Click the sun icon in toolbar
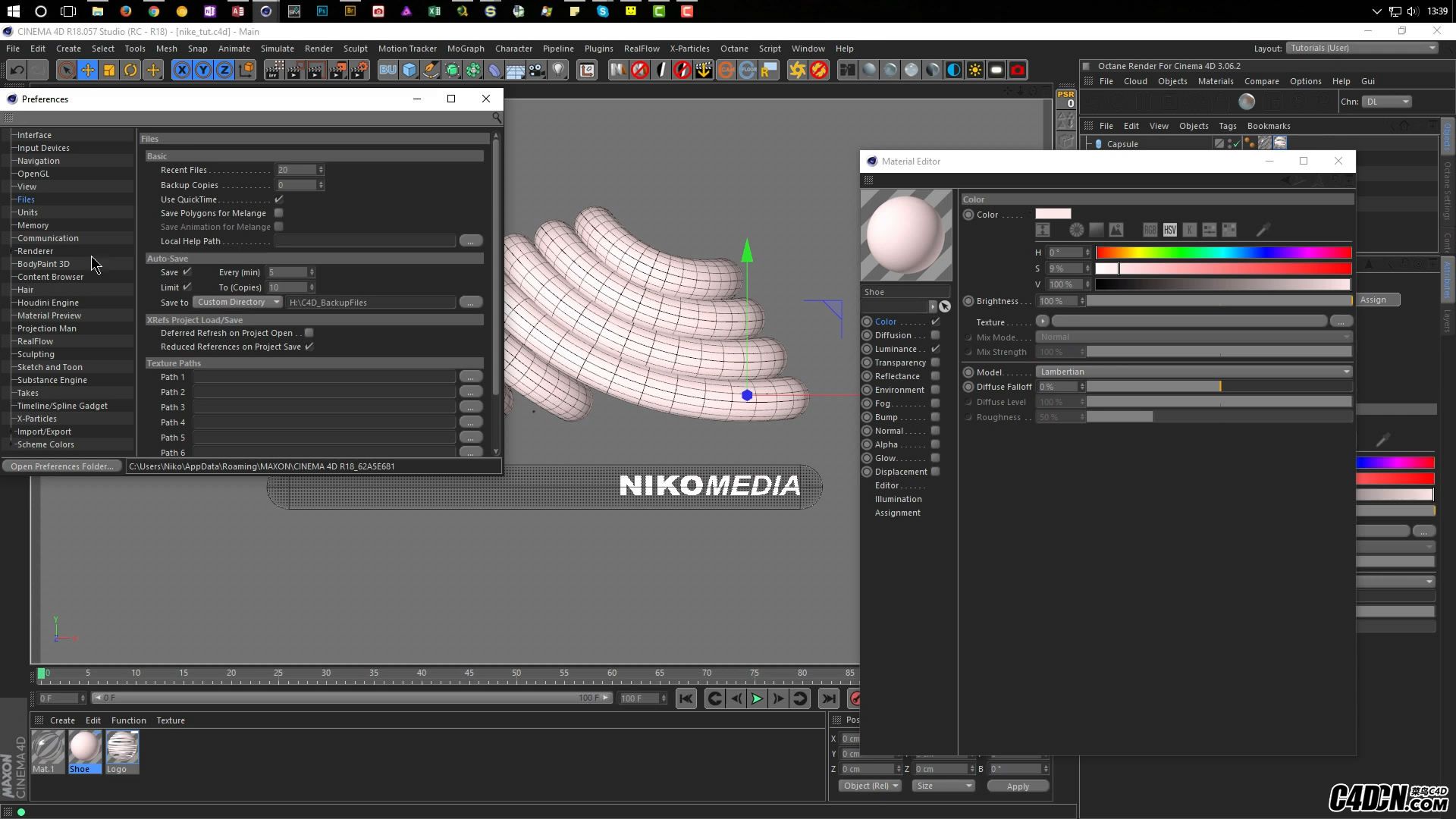 pyautogui.click(x=975, y=70)
